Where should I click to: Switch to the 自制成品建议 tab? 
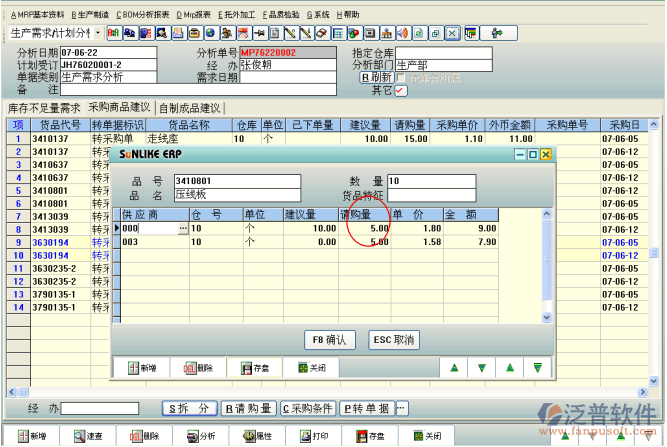coord(189,107)
